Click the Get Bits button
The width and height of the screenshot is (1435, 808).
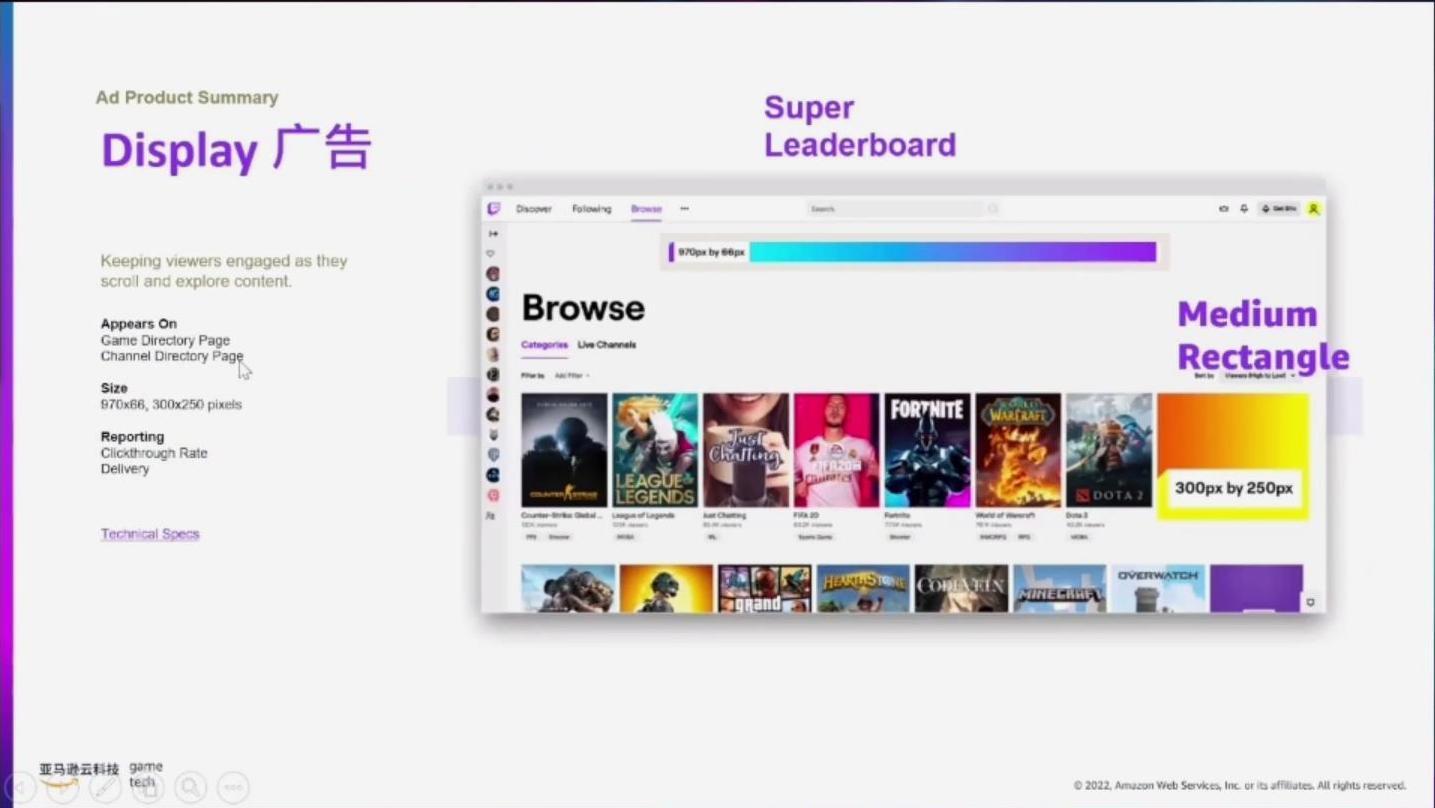1279,209
